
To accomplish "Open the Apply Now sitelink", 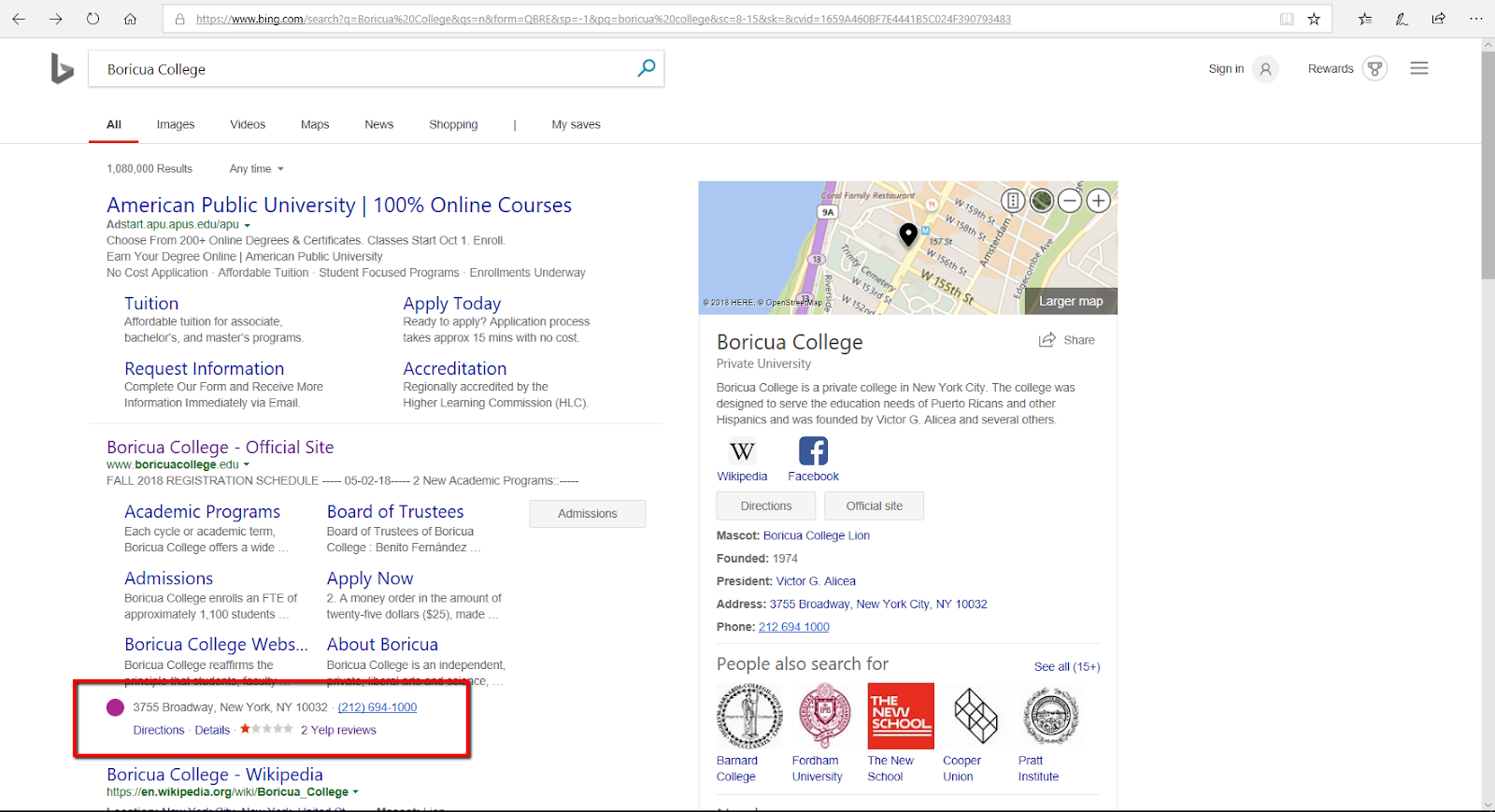I will (x=370, y=578).
